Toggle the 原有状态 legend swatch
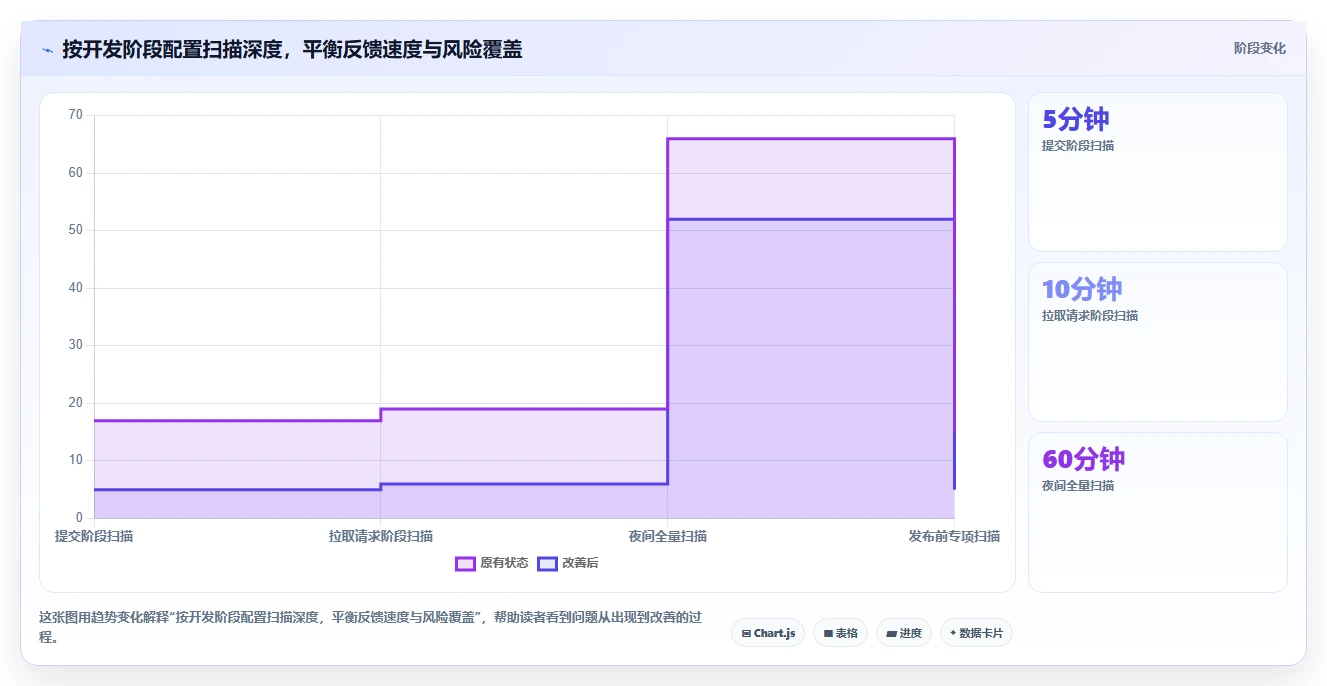The image size is (1327, 686). [465, 563]
